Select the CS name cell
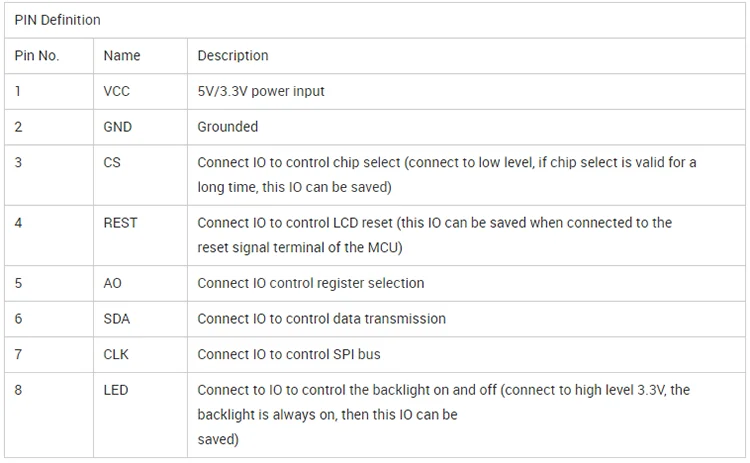The width and height of the screenshot is (750, 463). (112, 162)
